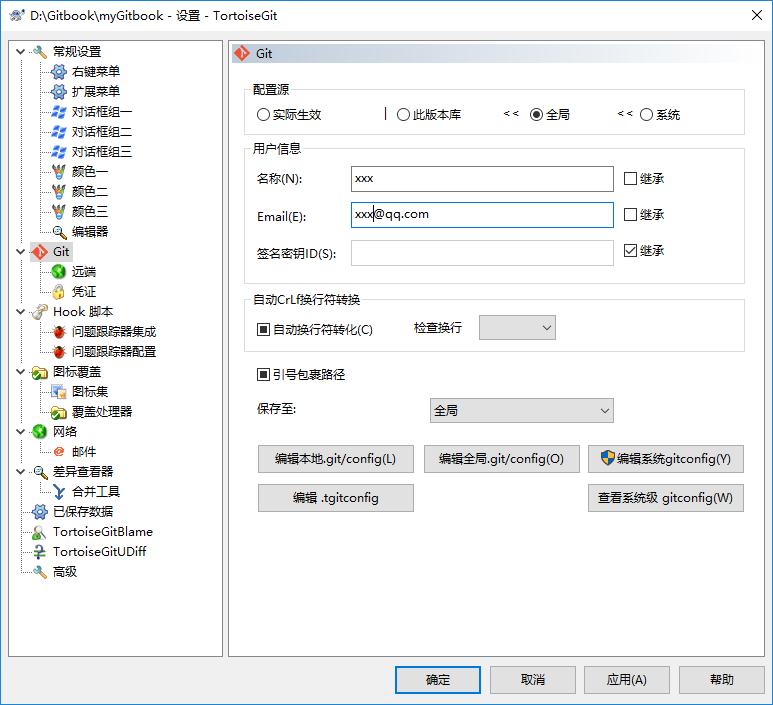773x705 pixels.
Task: Collapse the 常规设置 tree node
Action: [21, 52]
